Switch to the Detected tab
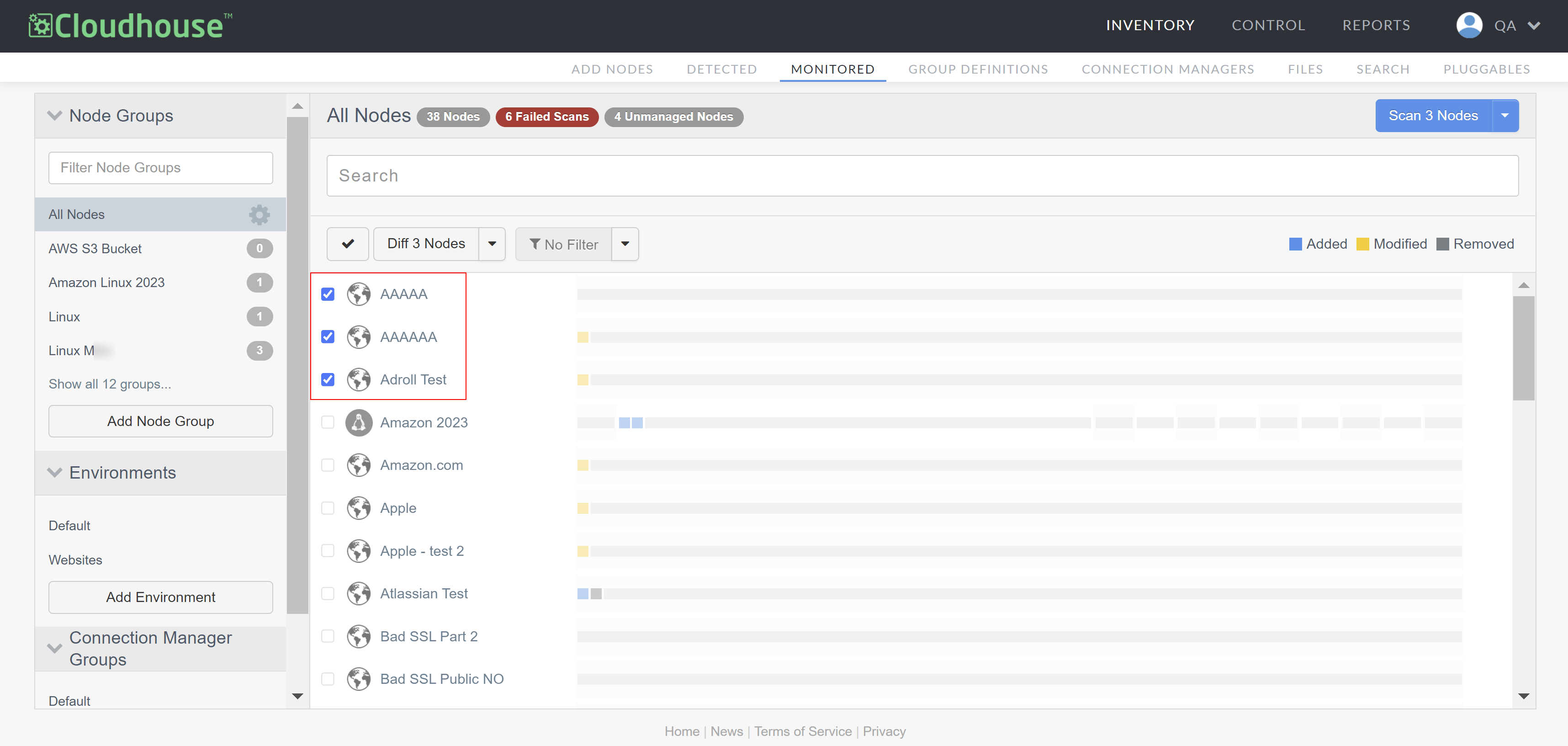 [x=722, y=69]
